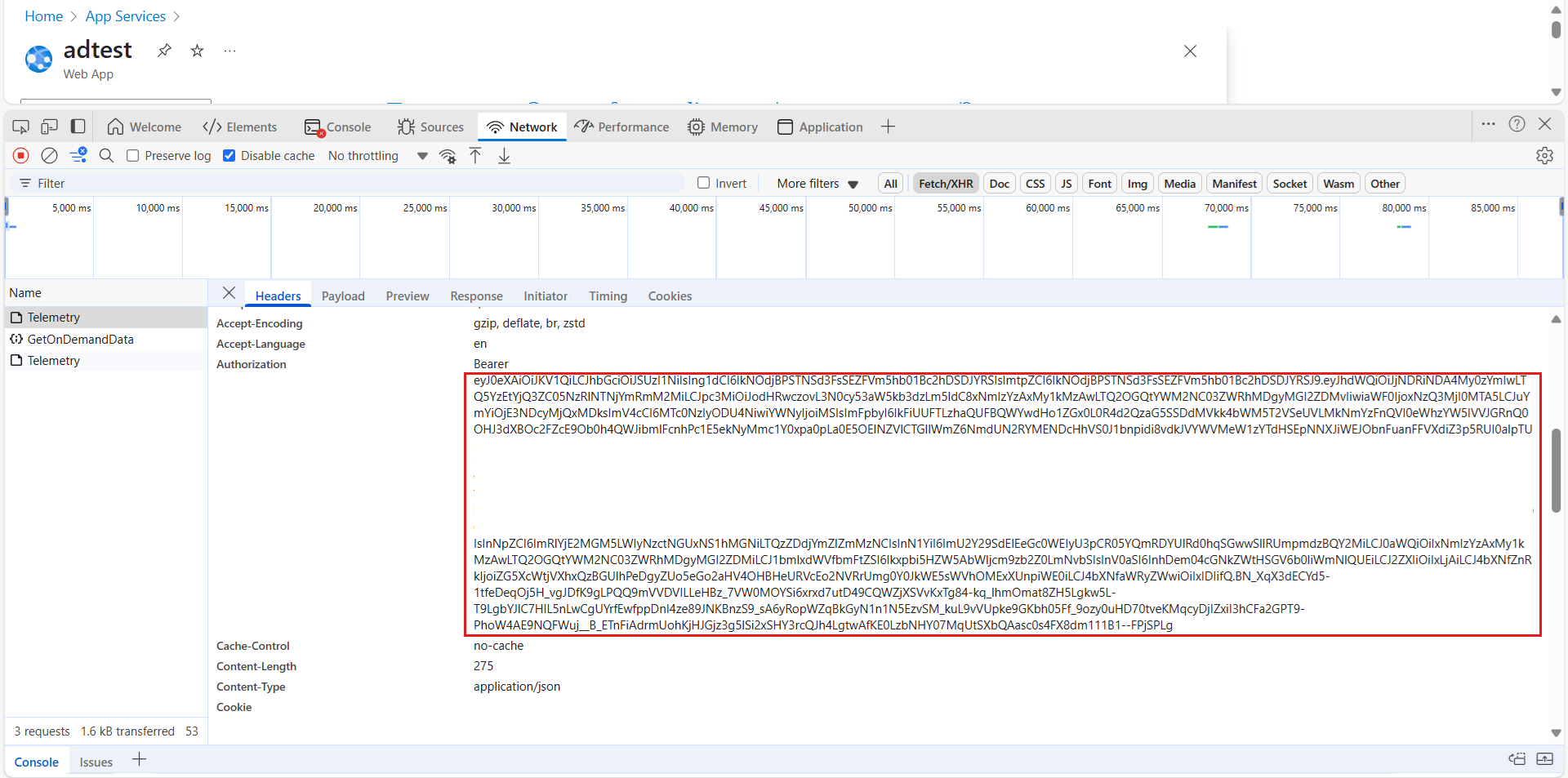Screen dimensions: 1568x778
Task: Tick the Invert filter checkbox
Action: click(x=703, y=183)
